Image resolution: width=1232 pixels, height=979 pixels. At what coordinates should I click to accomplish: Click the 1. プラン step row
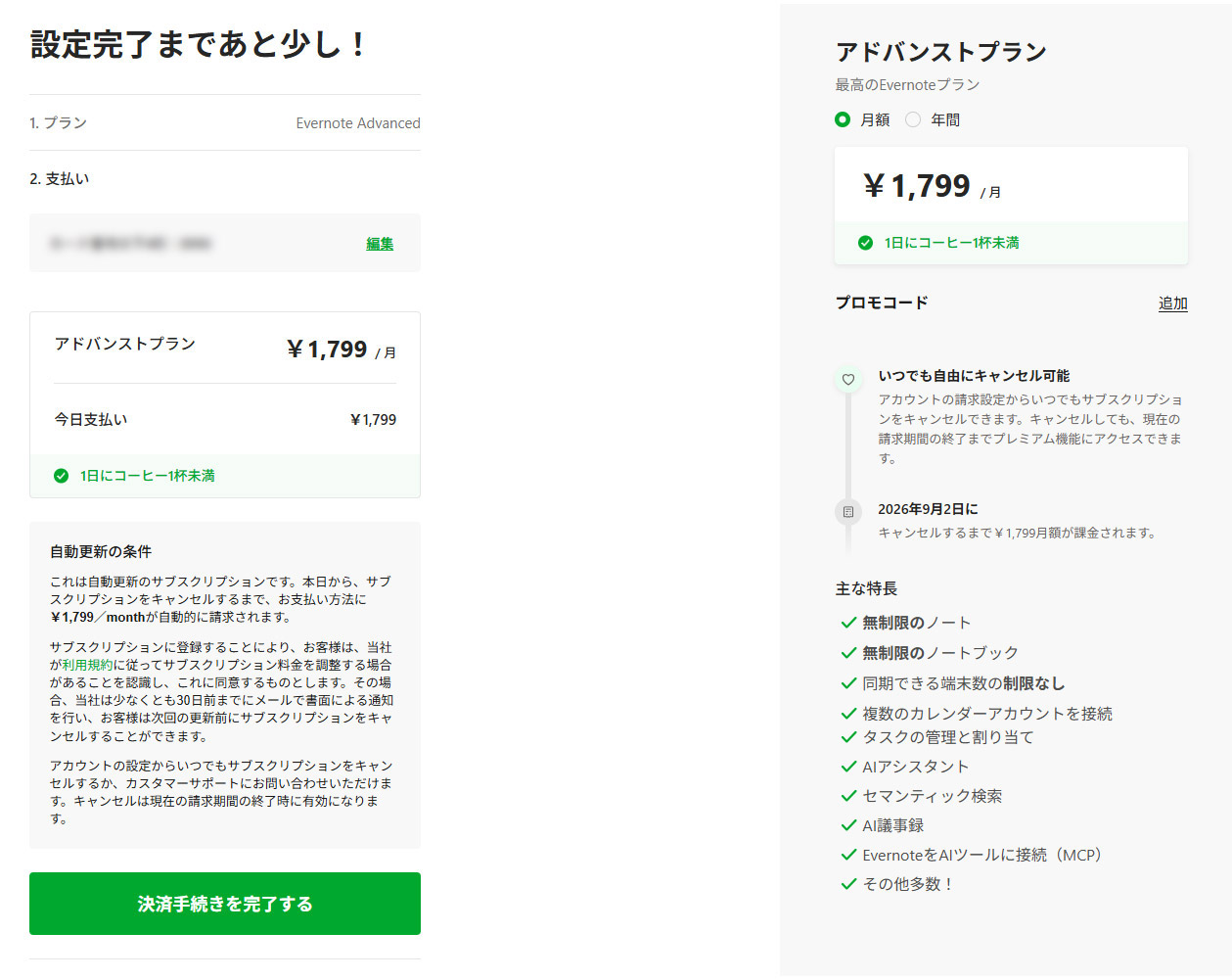click(225, 122)
